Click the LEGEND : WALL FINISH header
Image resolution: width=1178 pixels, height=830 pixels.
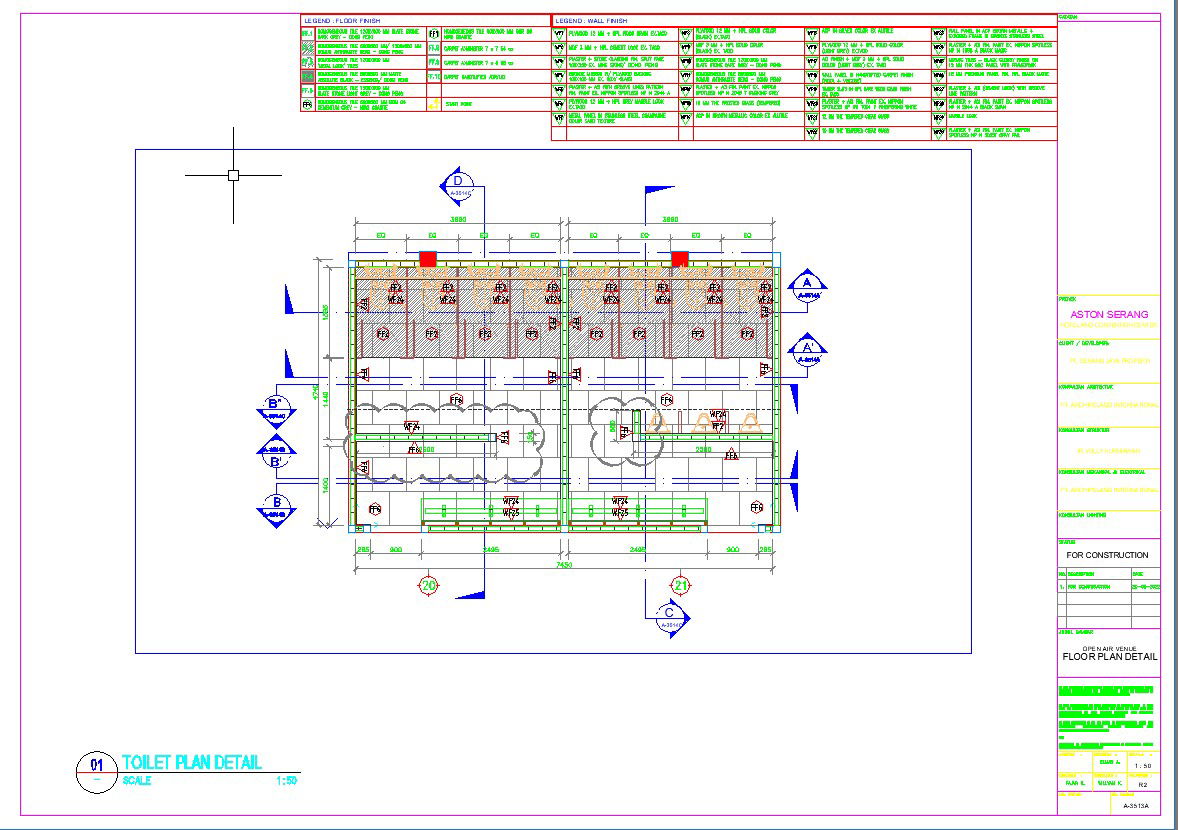point(593,20)
